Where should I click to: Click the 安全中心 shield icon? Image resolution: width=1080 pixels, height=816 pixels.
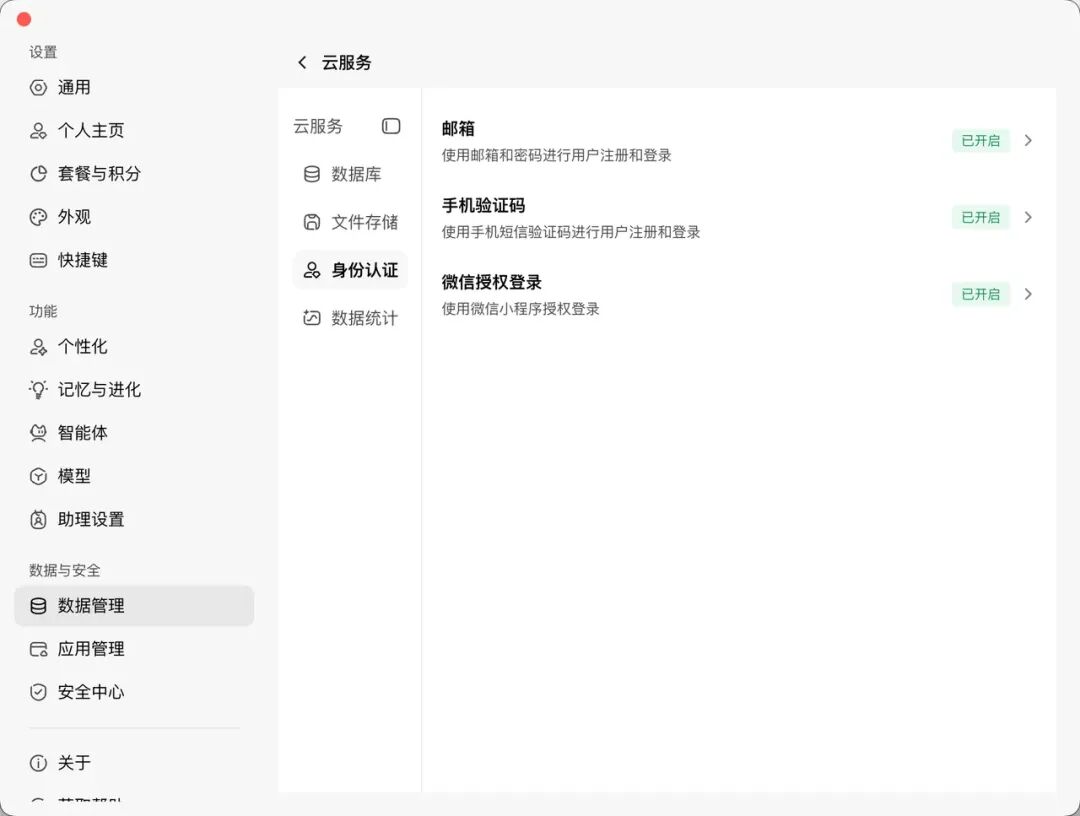(x=39, y=692)
